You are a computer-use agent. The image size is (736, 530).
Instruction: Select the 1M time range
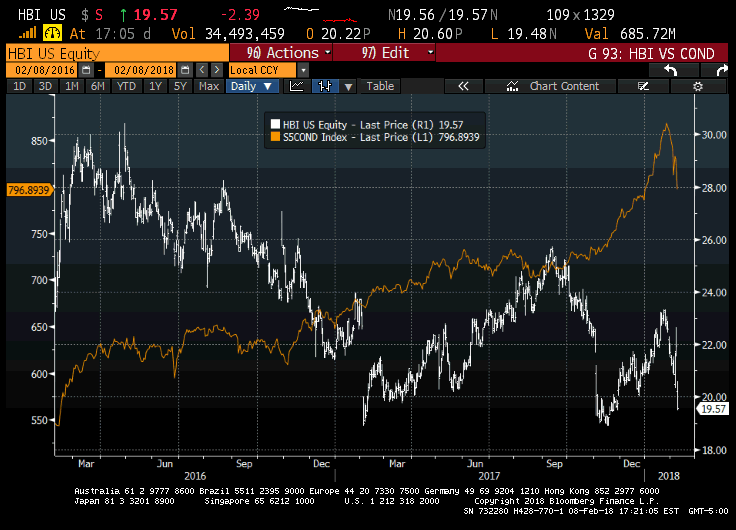(x=72, y=86)
